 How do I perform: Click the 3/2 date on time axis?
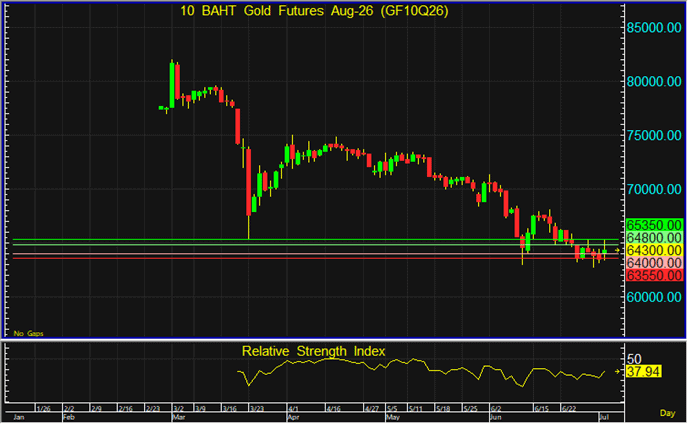click(x=178, y=409)
